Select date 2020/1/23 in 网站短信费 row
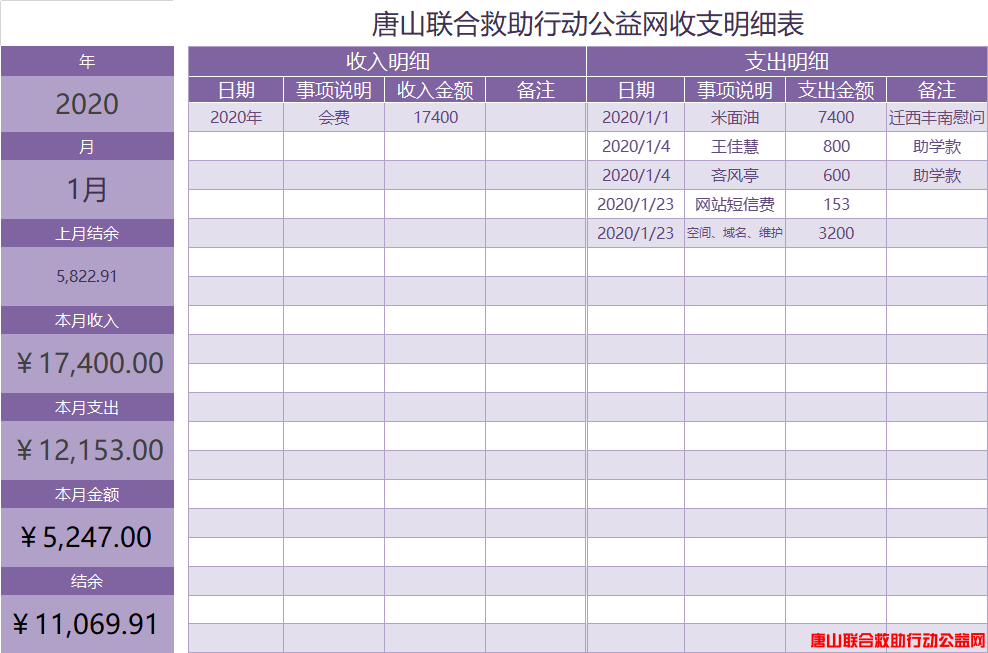Viewport: 988px width, 653px height. 636,204
